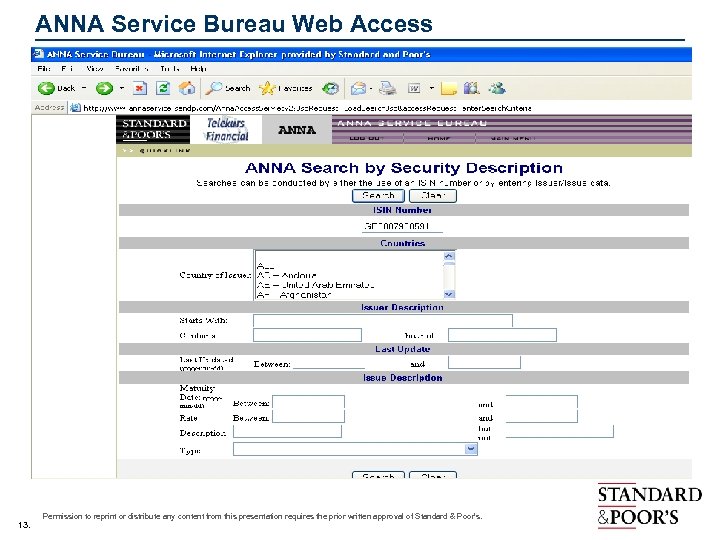Click the red Stop loading icon
This screenshot has width=720, height=540.
[x=140, y=88]
